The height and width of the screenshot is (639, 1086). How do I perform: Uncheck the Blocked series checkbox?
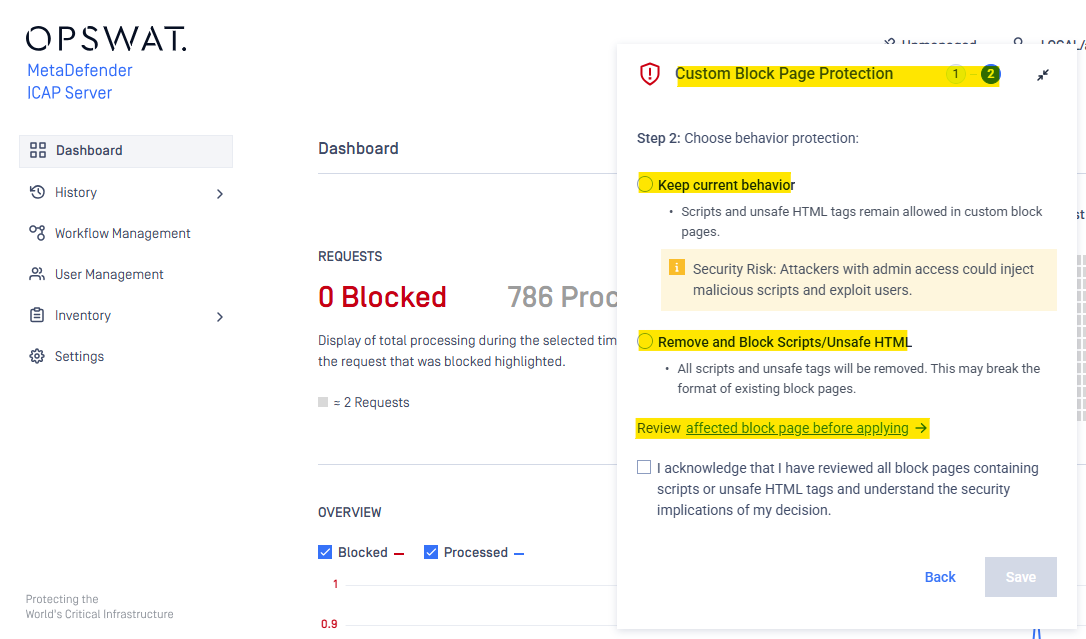click(x=325, y=552)
